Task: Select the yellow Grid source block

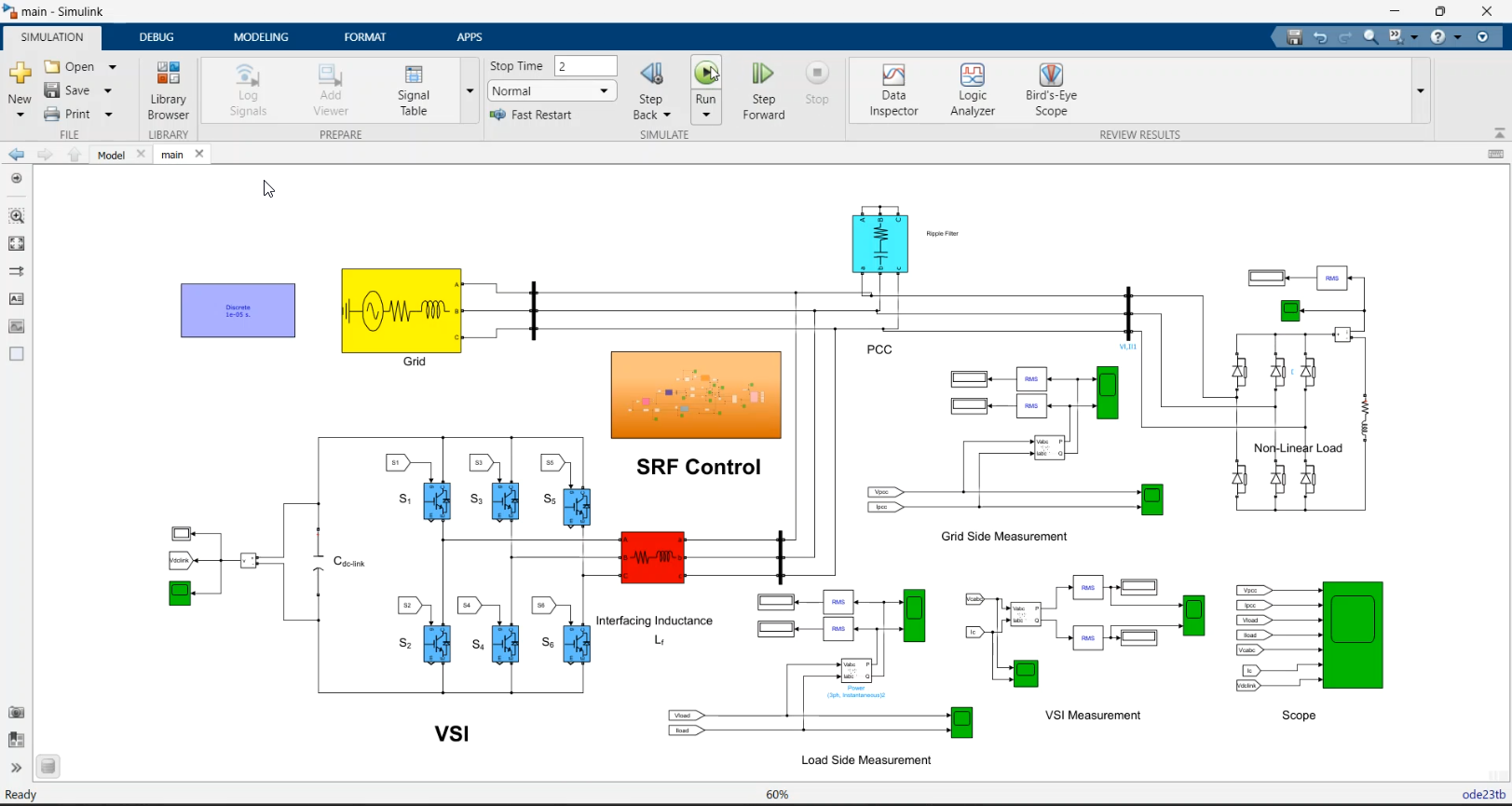Action: pyautogui.click(x=402, y=311)
